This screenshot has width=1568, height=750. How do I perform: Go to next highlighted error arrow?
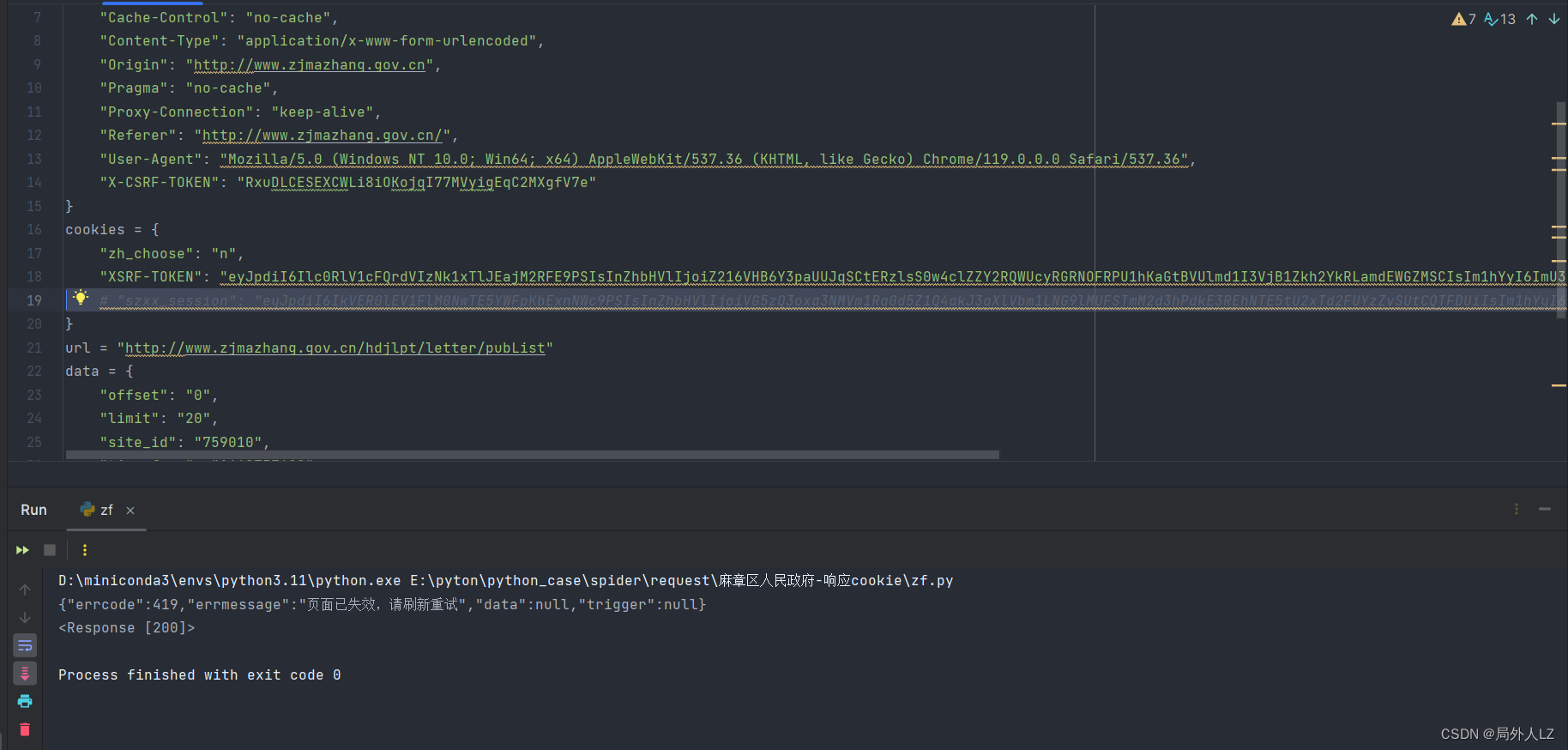pyautogui.click(x=1554, y=19)
